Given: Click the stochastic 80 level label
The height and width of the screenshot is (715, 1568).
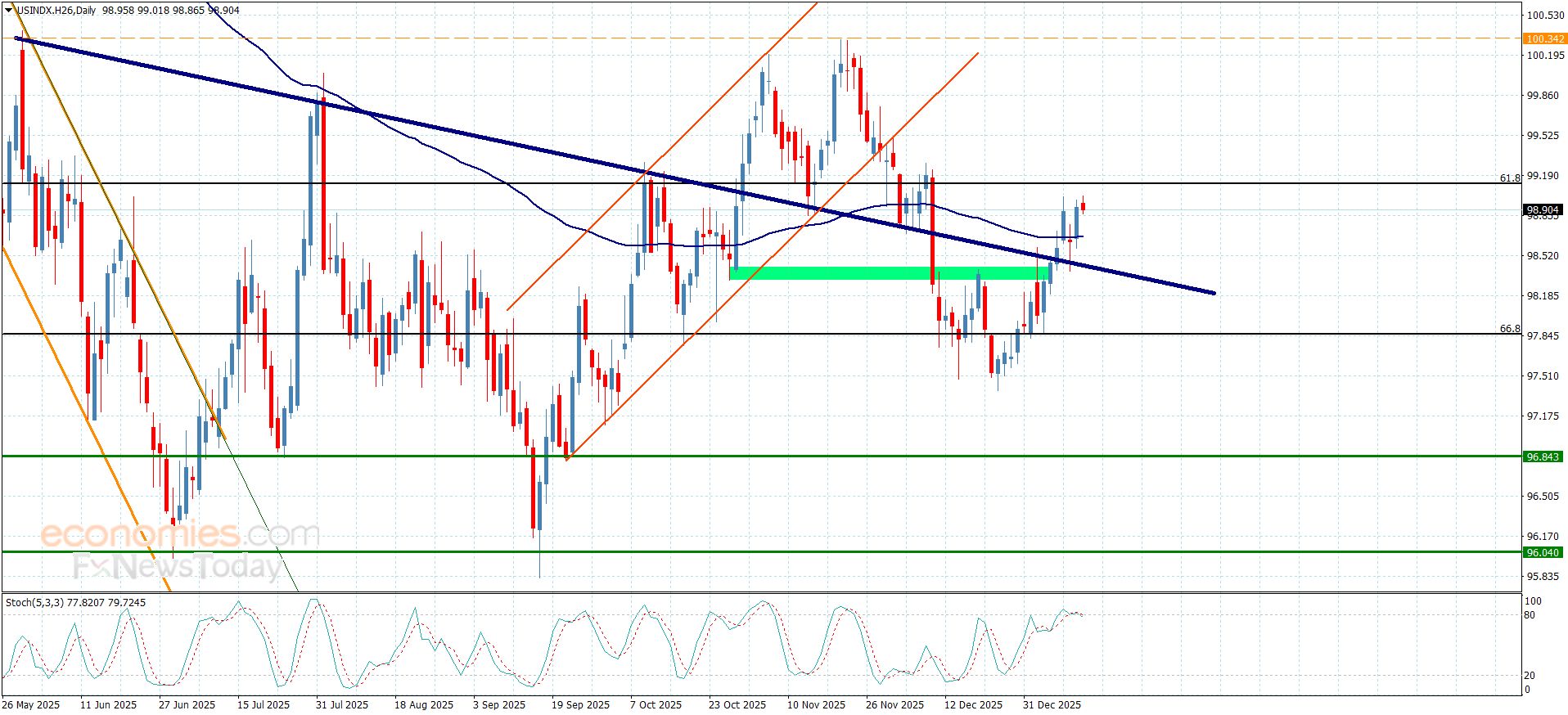Looking at the screenshot, I should 1530,615.
